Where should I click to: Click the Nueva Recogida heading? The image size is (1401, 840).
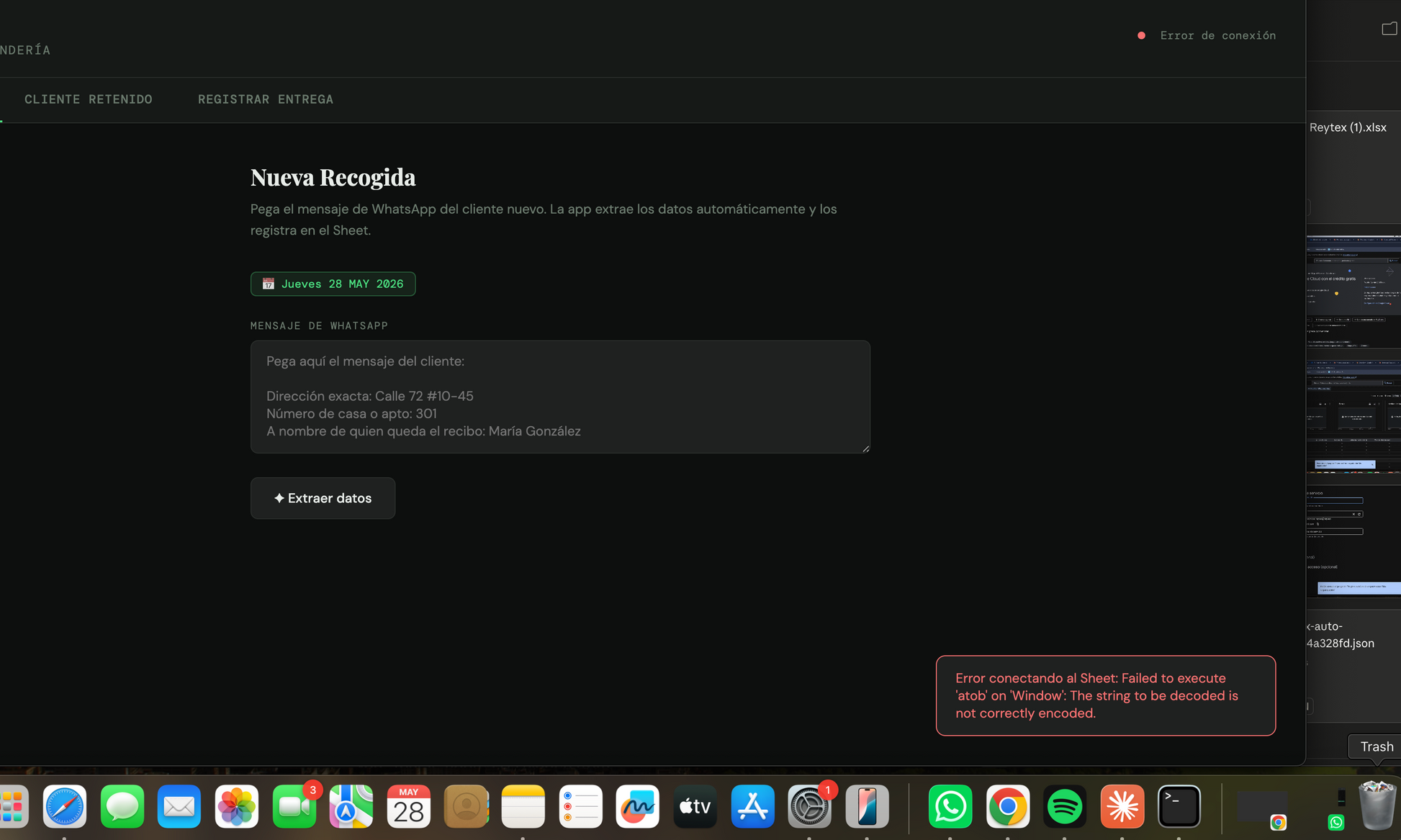point(333,177)
